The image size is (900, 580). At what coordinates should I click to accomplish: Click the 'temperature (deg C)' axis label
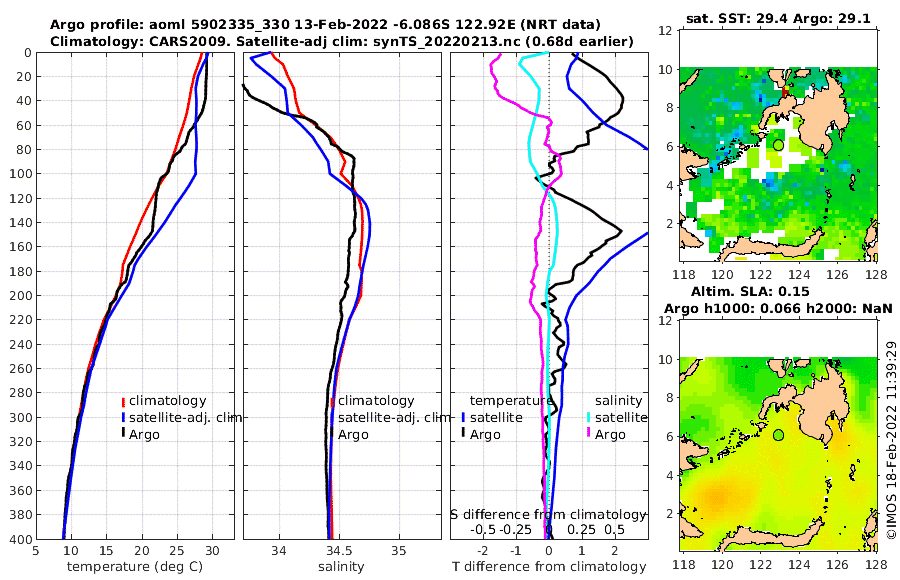point(135,567)
